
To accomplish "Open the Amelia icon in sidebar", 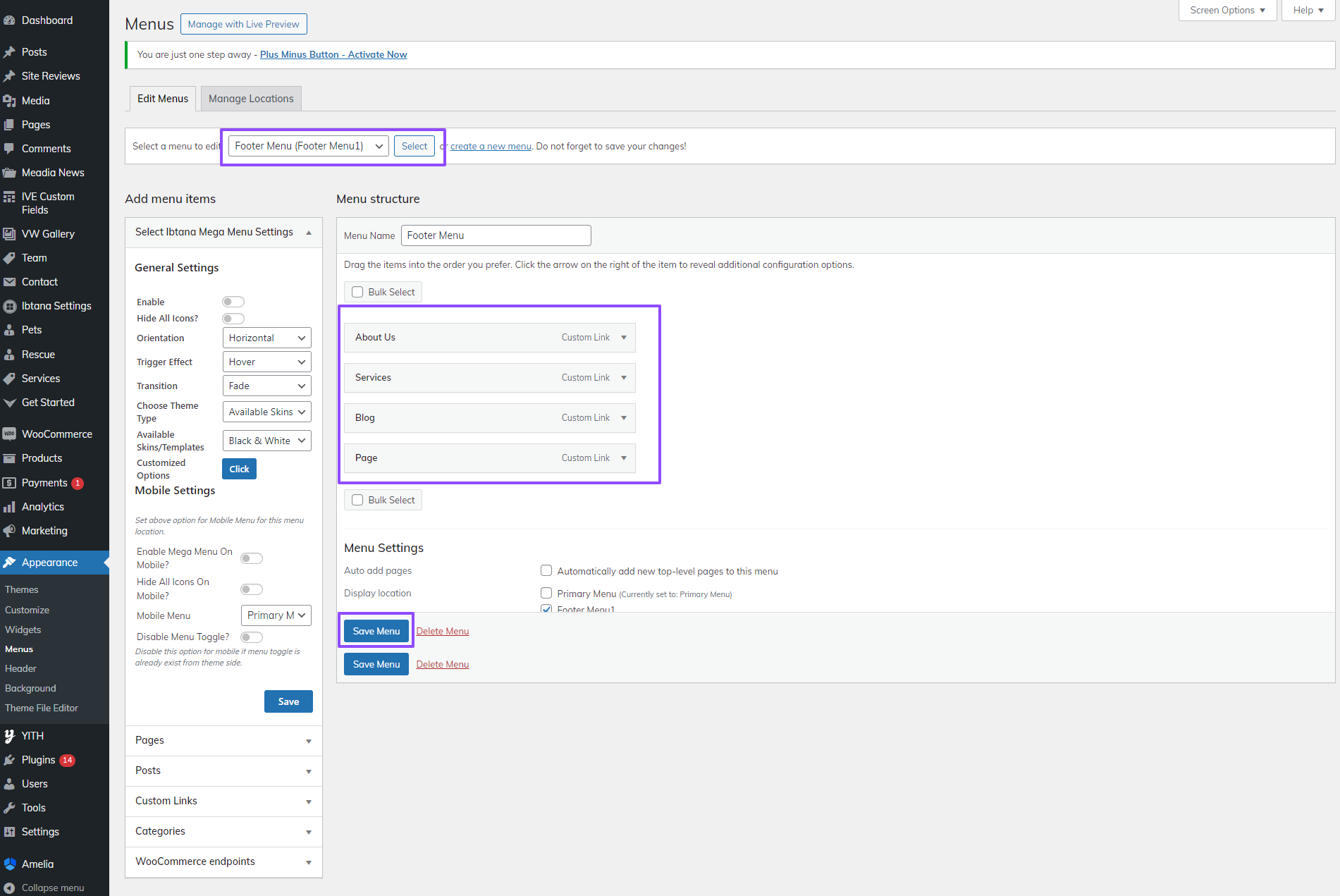I will pyautogui.click(x=9, y=864).
